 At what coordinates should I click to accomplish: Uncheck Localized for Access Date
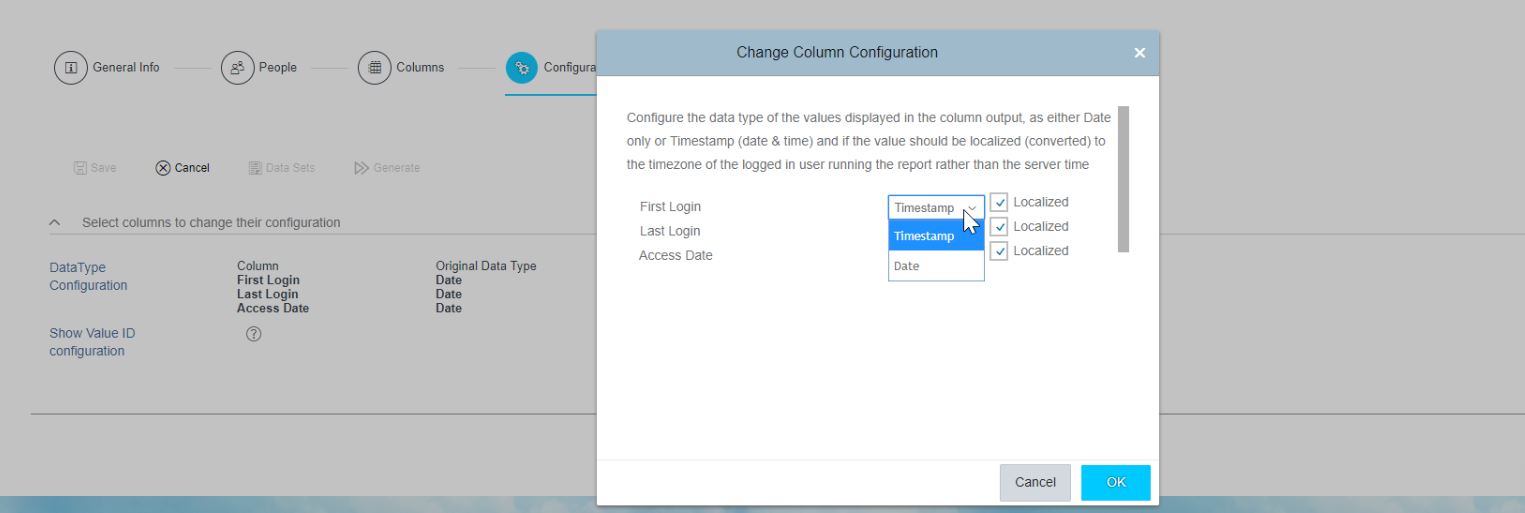tap(998, 251)
